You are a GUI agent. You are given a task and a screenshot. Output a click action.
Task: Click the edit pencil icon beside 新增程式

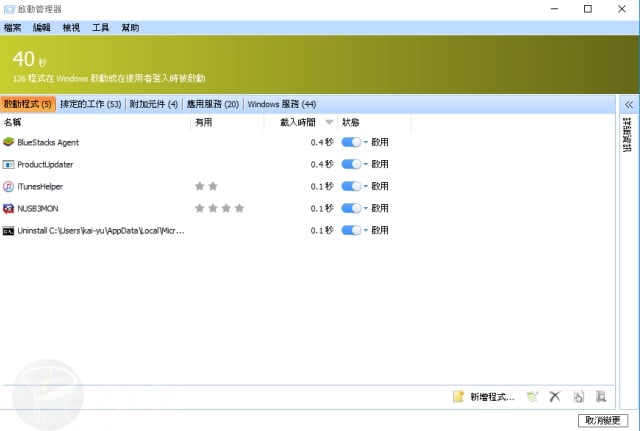tap(532, 397)
